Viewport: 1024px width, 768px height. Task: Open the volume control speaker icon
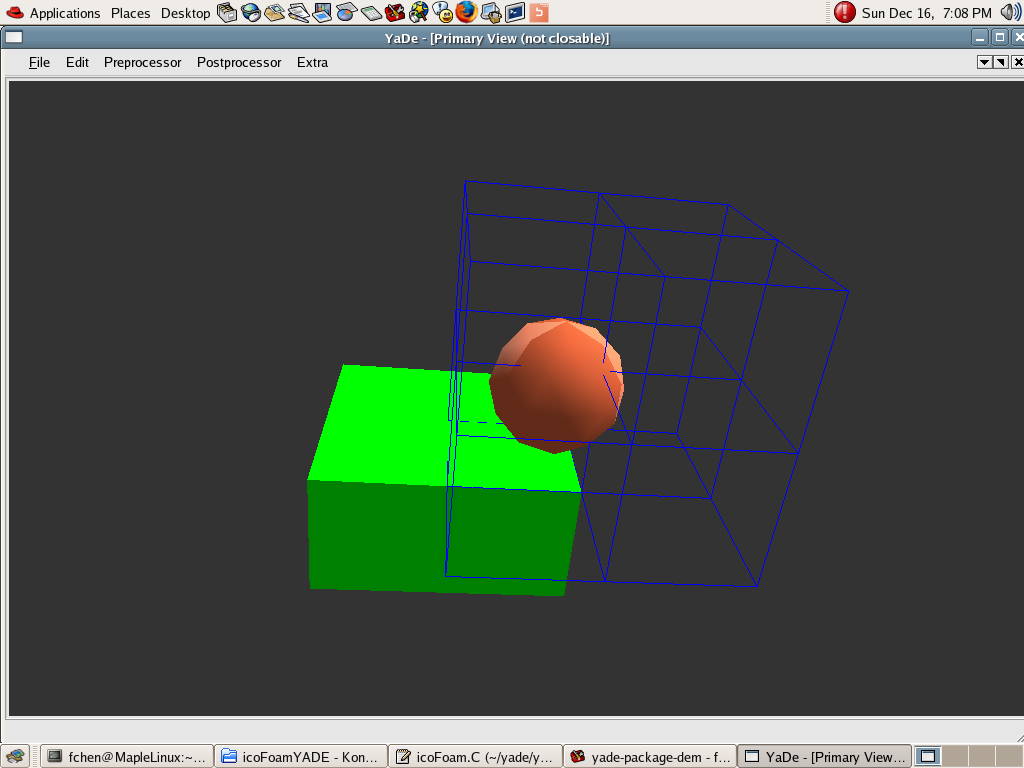[x=1010, y=12]
